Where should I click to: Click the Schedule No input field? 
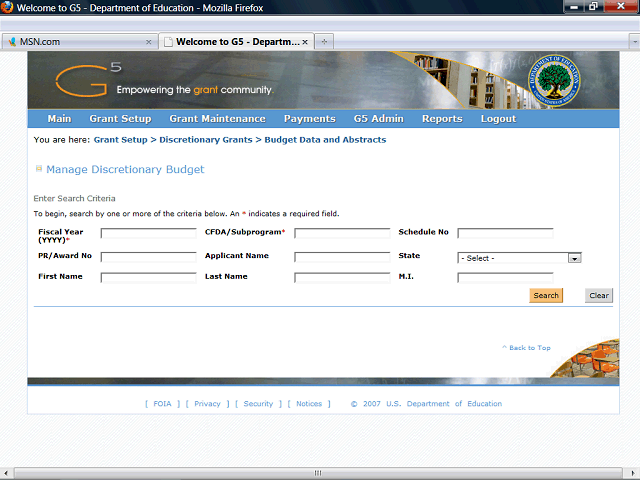pyautogui.click(x=505, y=233)
